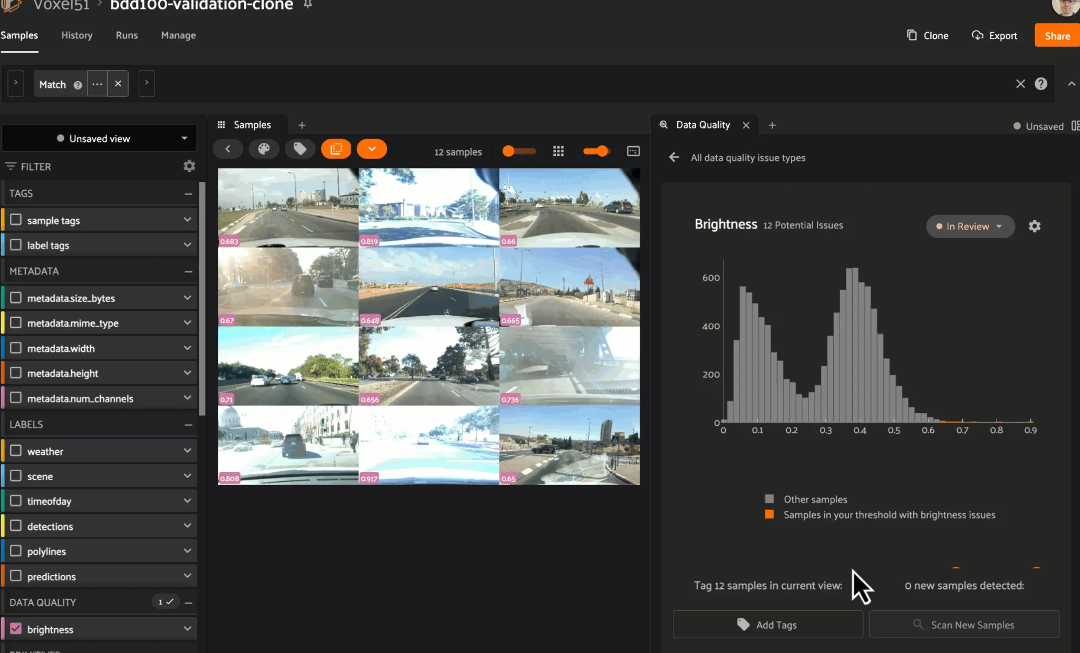The width and height of the screenshot is (1080, 653).
Task: Switch to grid view icon
Action: [559, 151]
